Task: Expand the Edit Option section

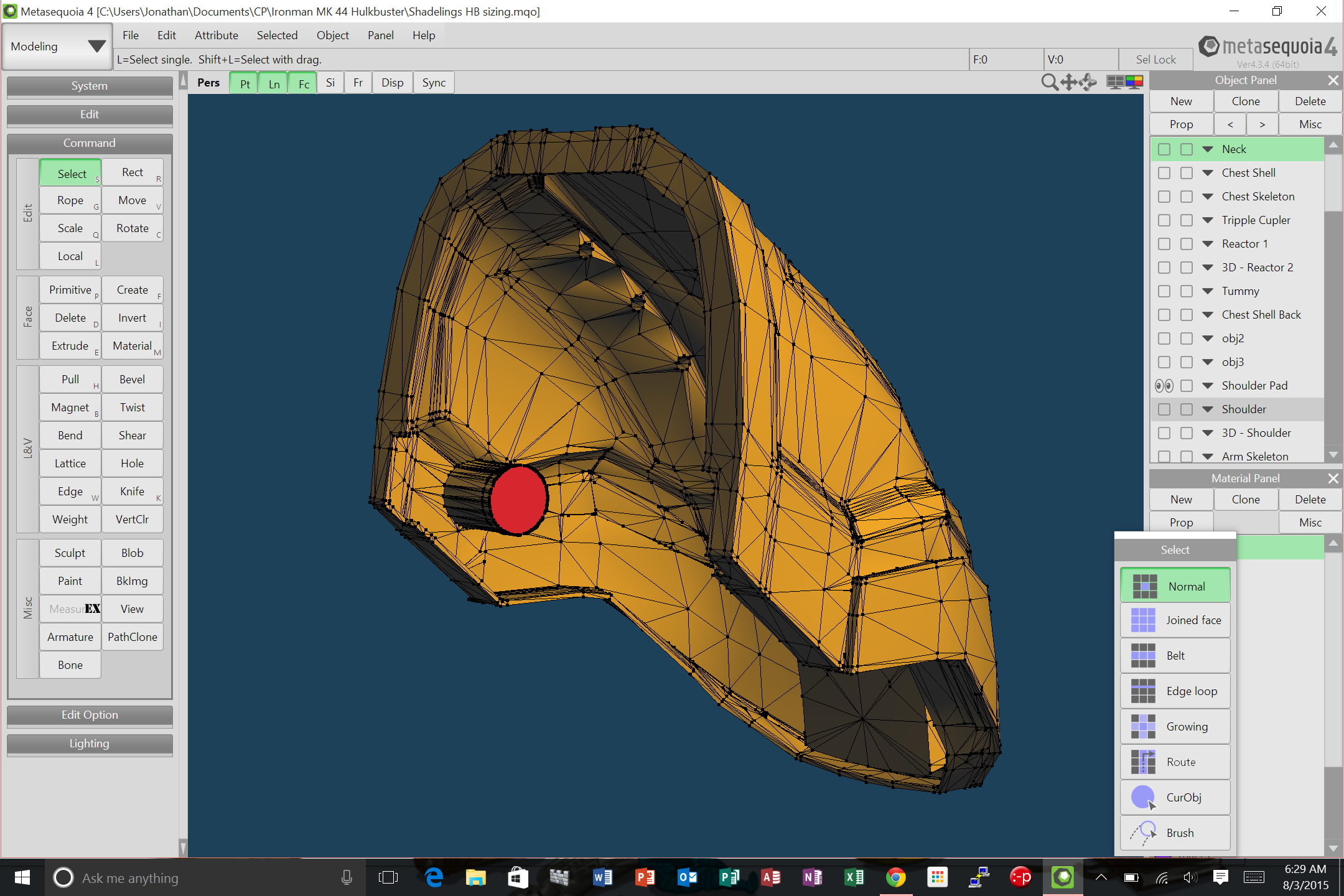Action: click(x=90, y=715)
